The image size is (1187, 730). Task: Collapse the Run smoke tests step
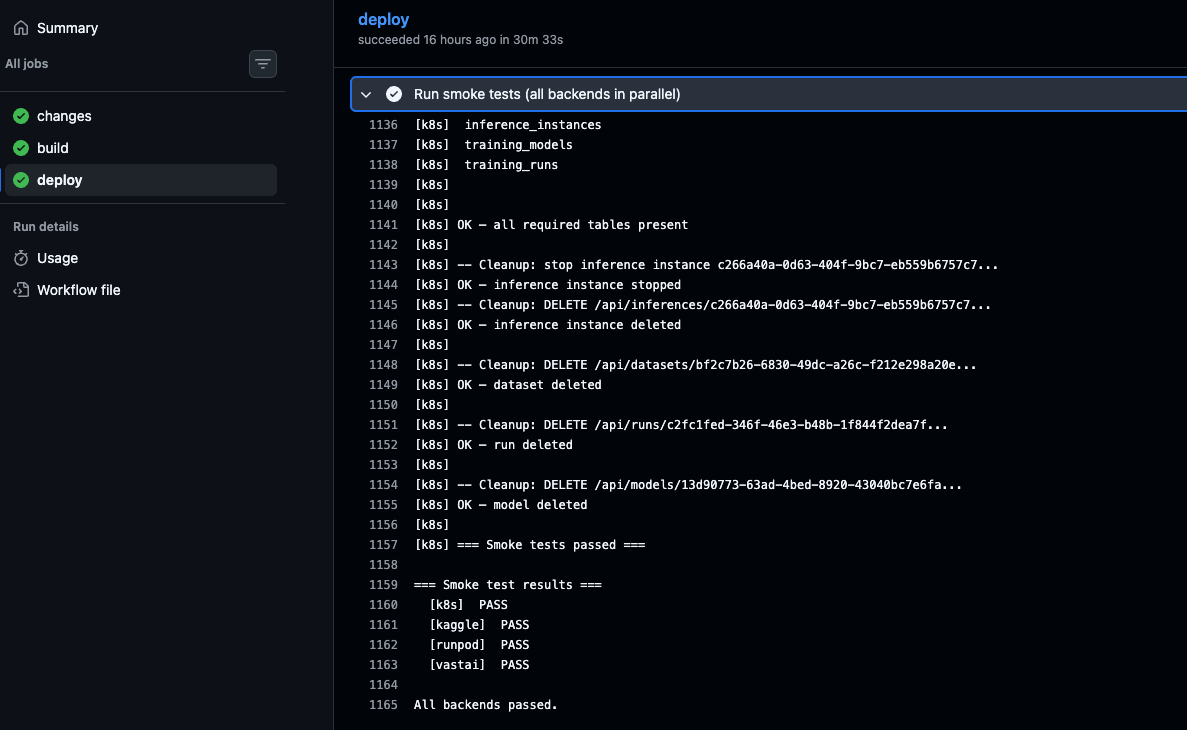[x=366, y=94]
